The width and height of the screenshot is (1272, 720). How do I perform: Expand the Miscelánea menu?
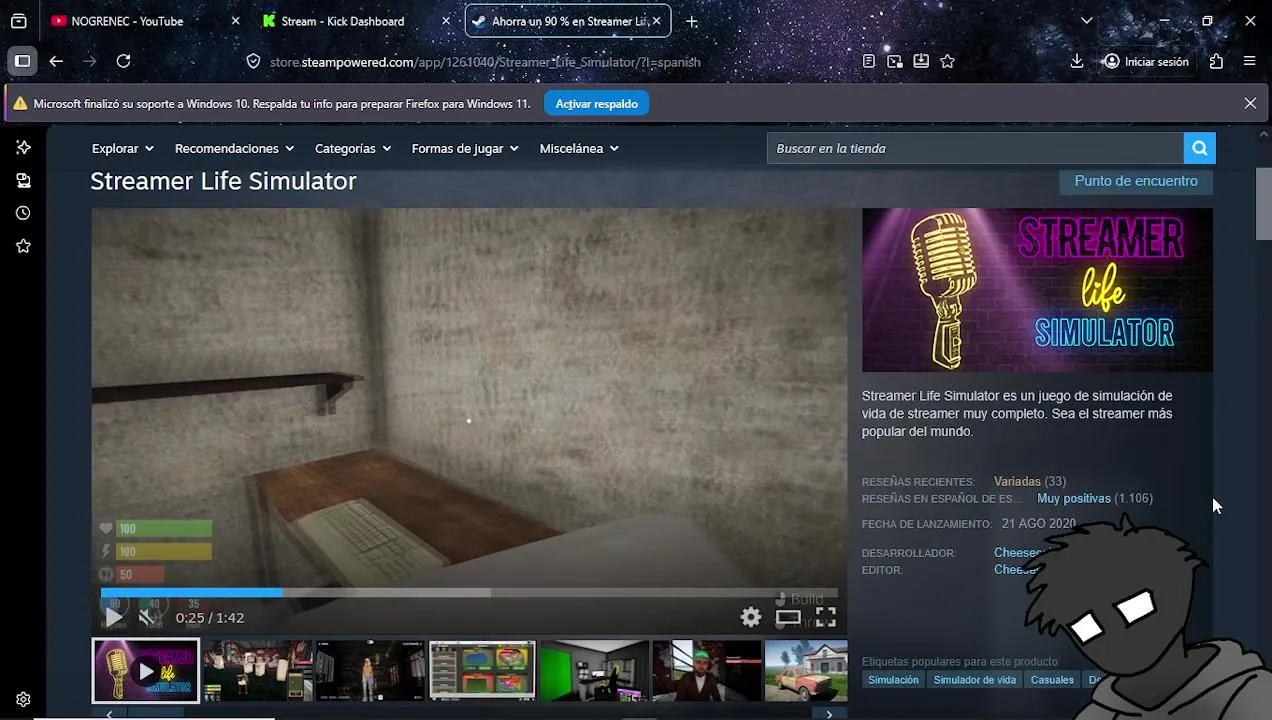579,148
